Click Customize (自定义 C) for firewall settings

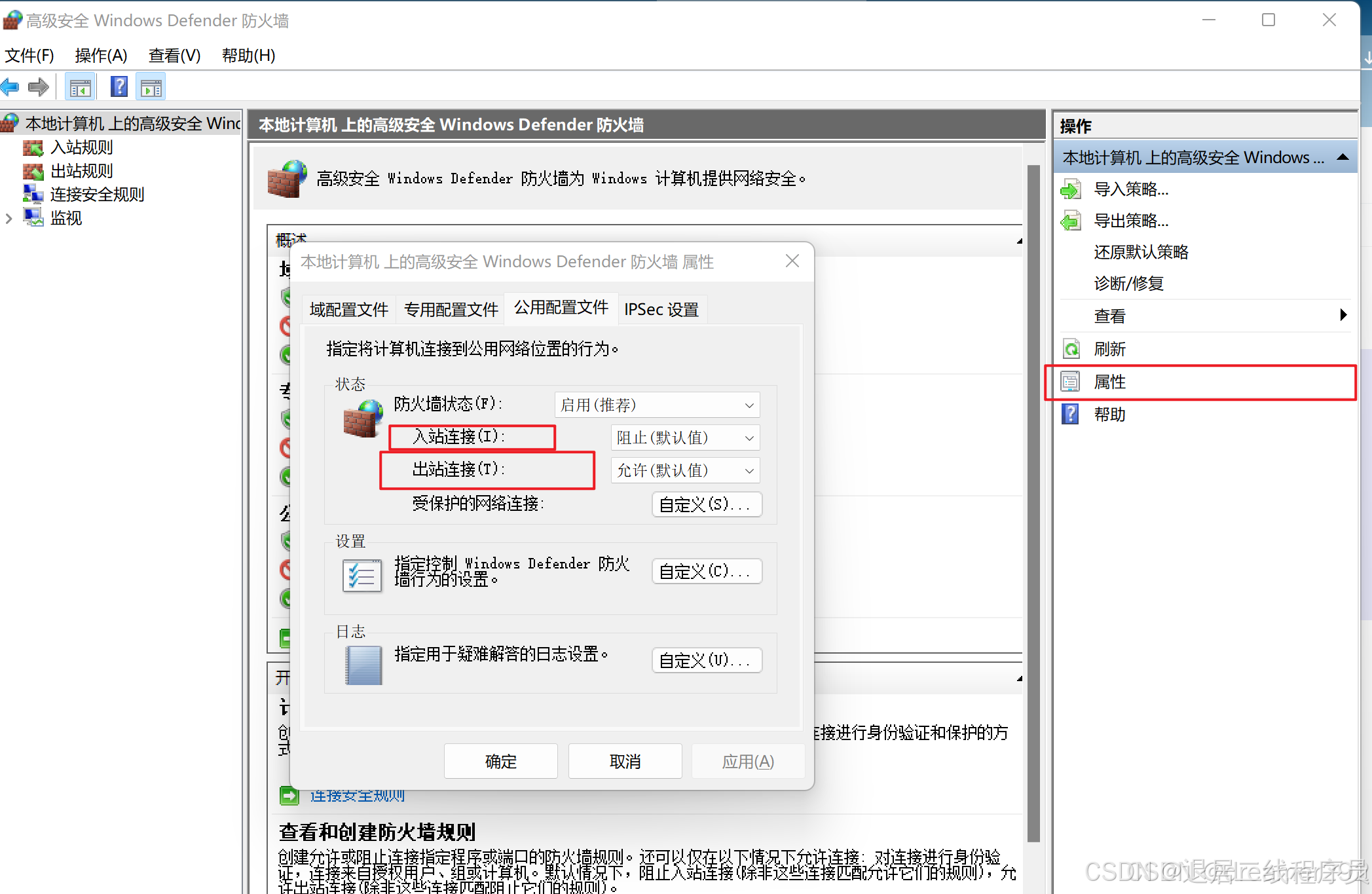(707, 571)
